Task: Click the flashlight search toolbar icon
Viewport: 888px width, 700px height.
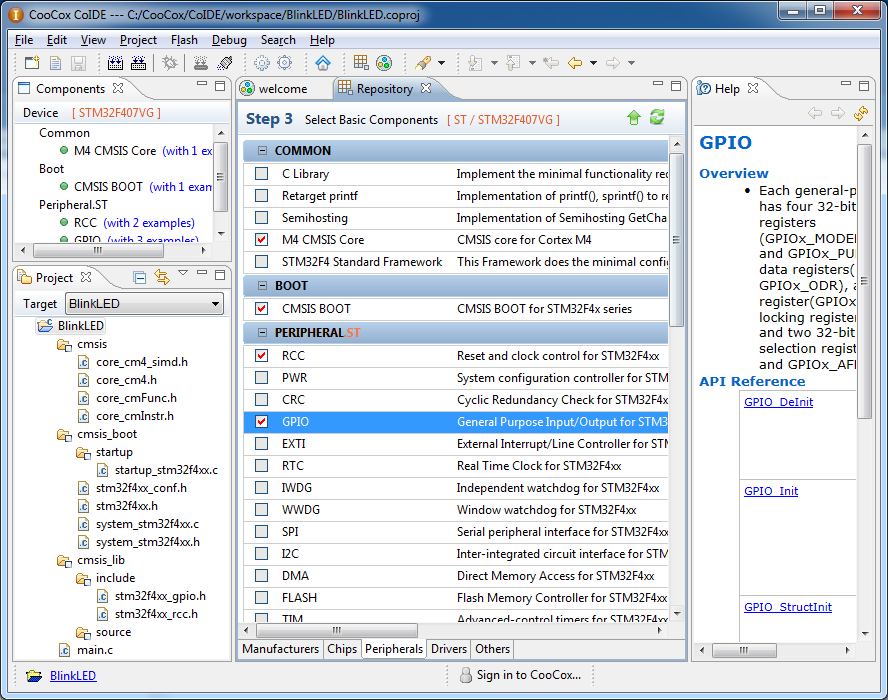Action: [x=423, y=63]
